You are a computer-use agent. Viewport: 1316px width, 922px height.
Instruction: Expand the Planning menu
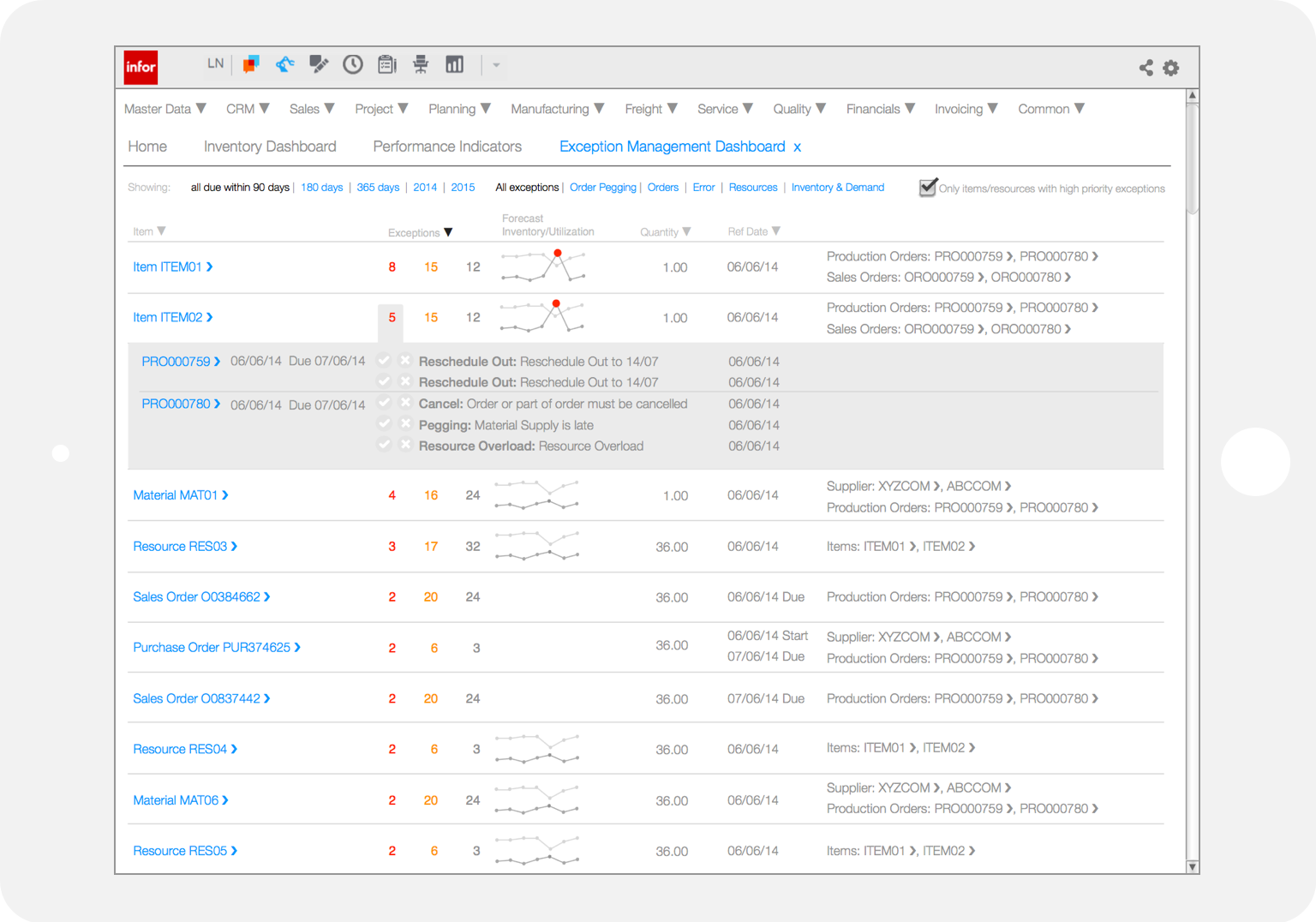tap(459, 109)
